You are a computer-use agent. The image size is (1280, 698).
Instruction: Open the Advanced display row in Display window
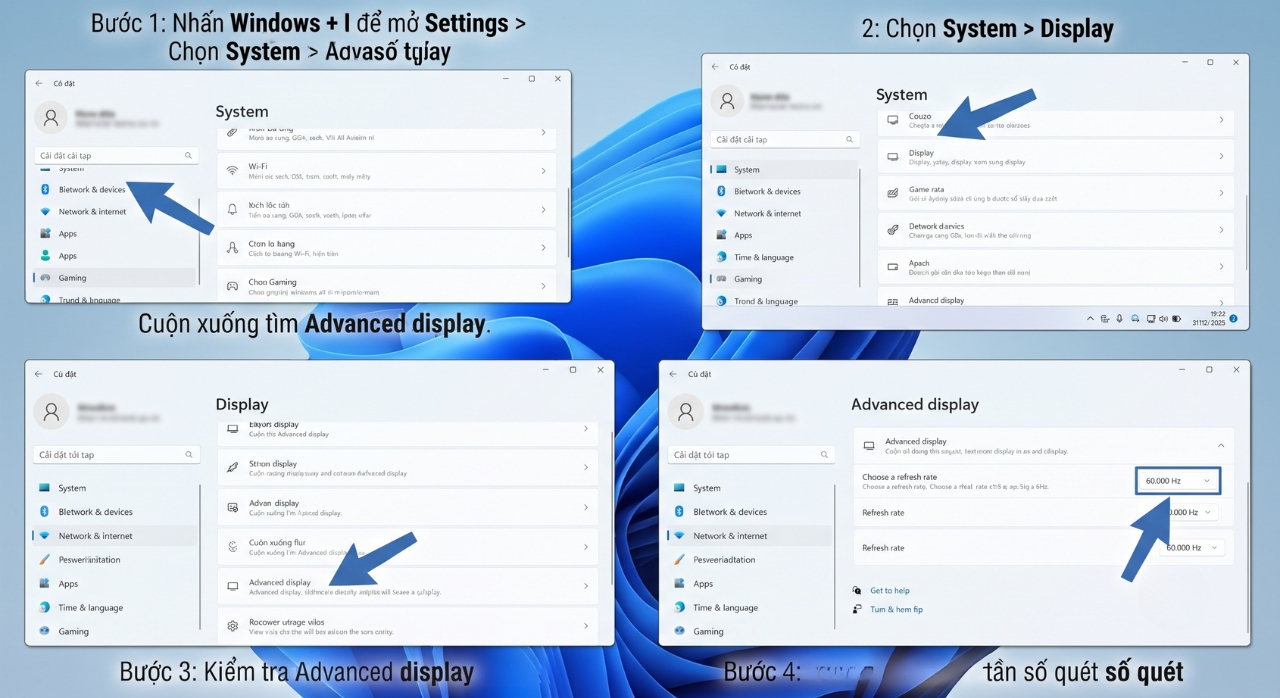407,587
